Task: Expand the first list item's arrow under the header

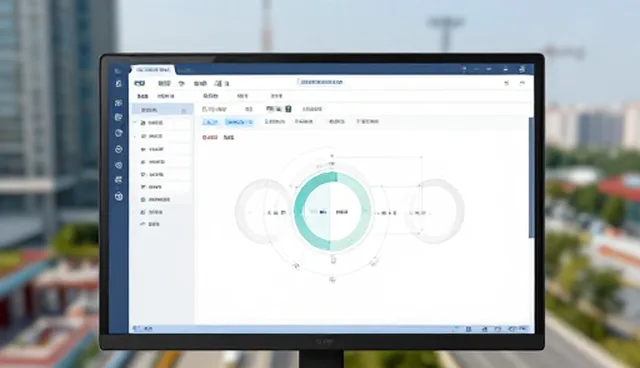Action: [135, 122]
